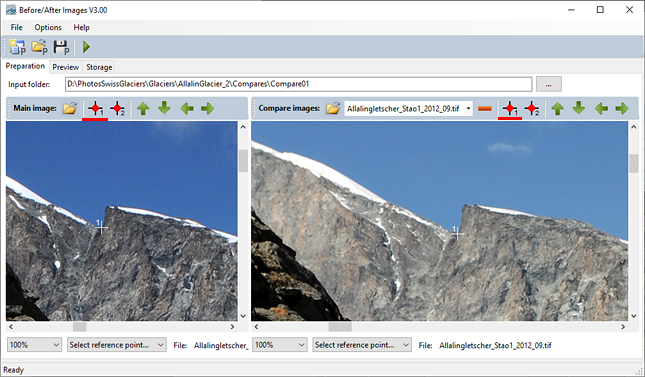Switch to the Preview tab

pyautogui.click(x=65, y=67)
